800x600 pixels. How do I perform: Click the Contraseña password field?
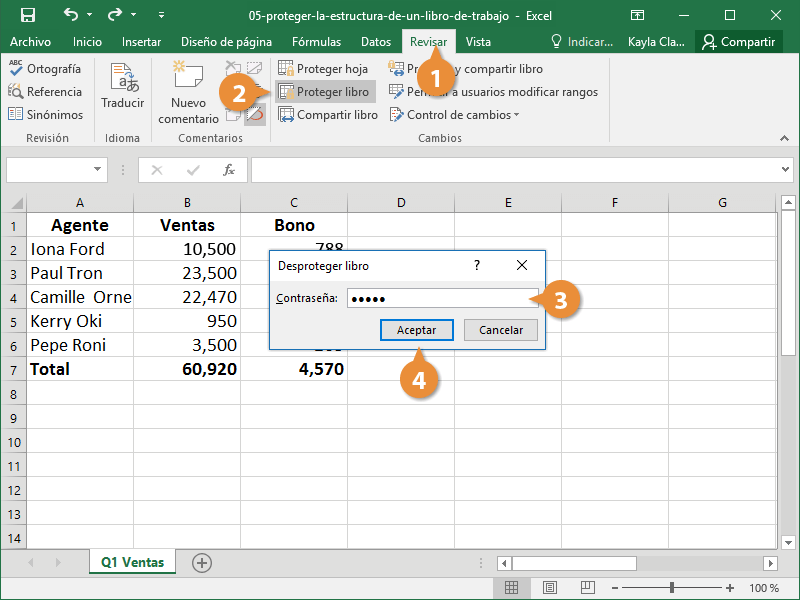[x=440, y=298]
